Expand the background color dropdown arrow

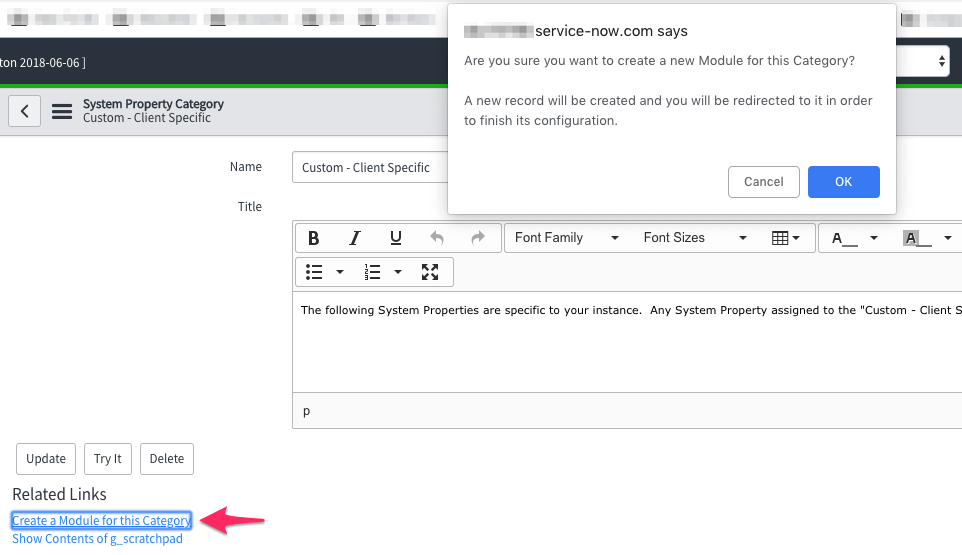coord(948,238)
